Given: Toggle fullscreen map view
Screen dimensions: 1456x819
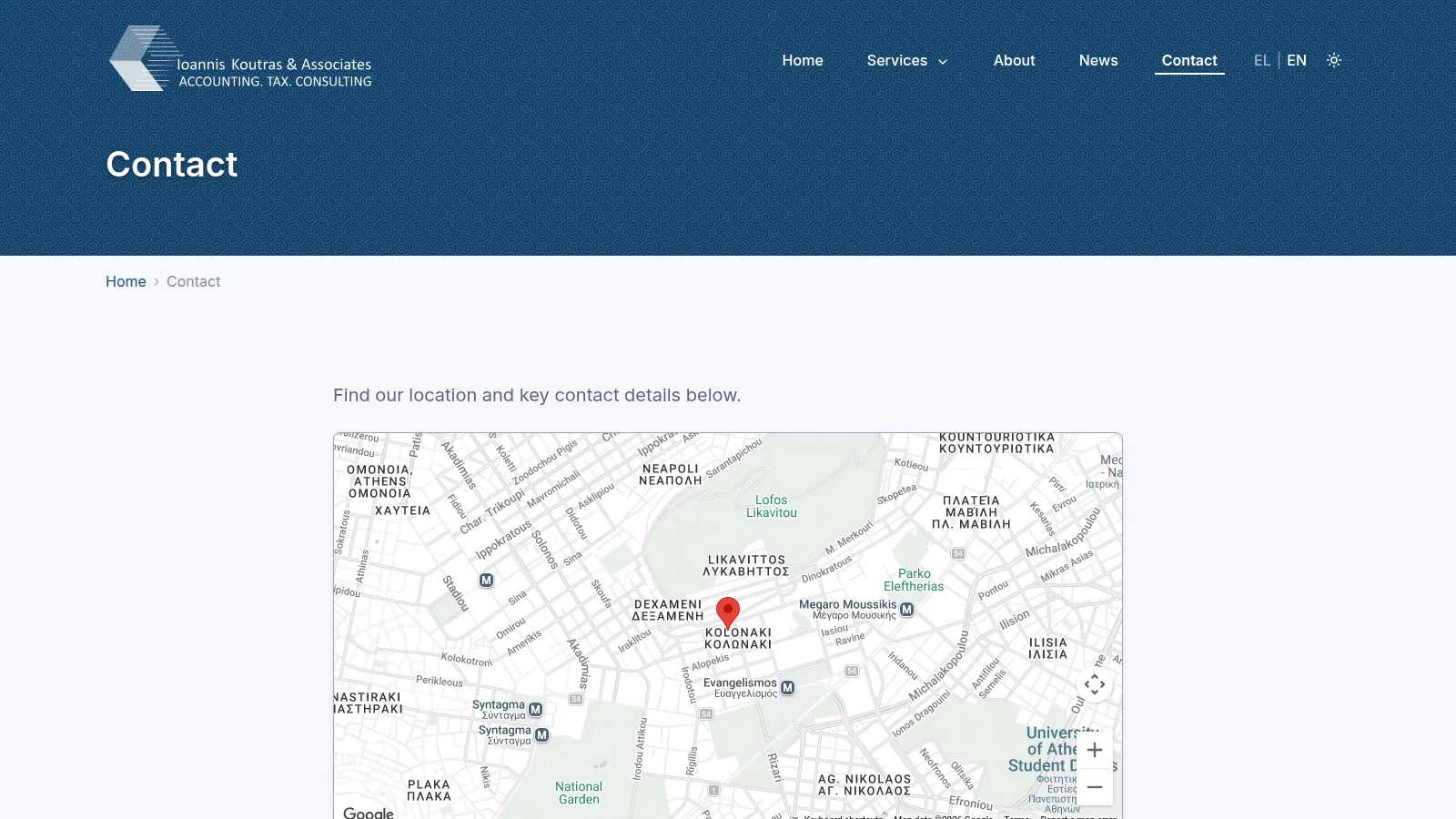Looking at the screenshot, I should [1095, 684].
